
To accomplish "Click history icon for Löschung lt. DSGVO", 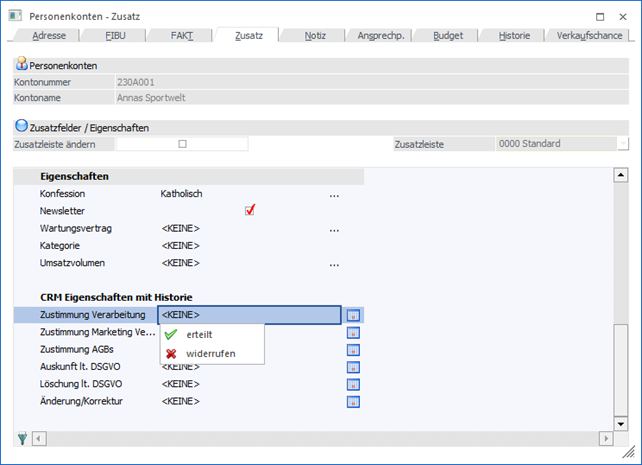I will 353,384.
